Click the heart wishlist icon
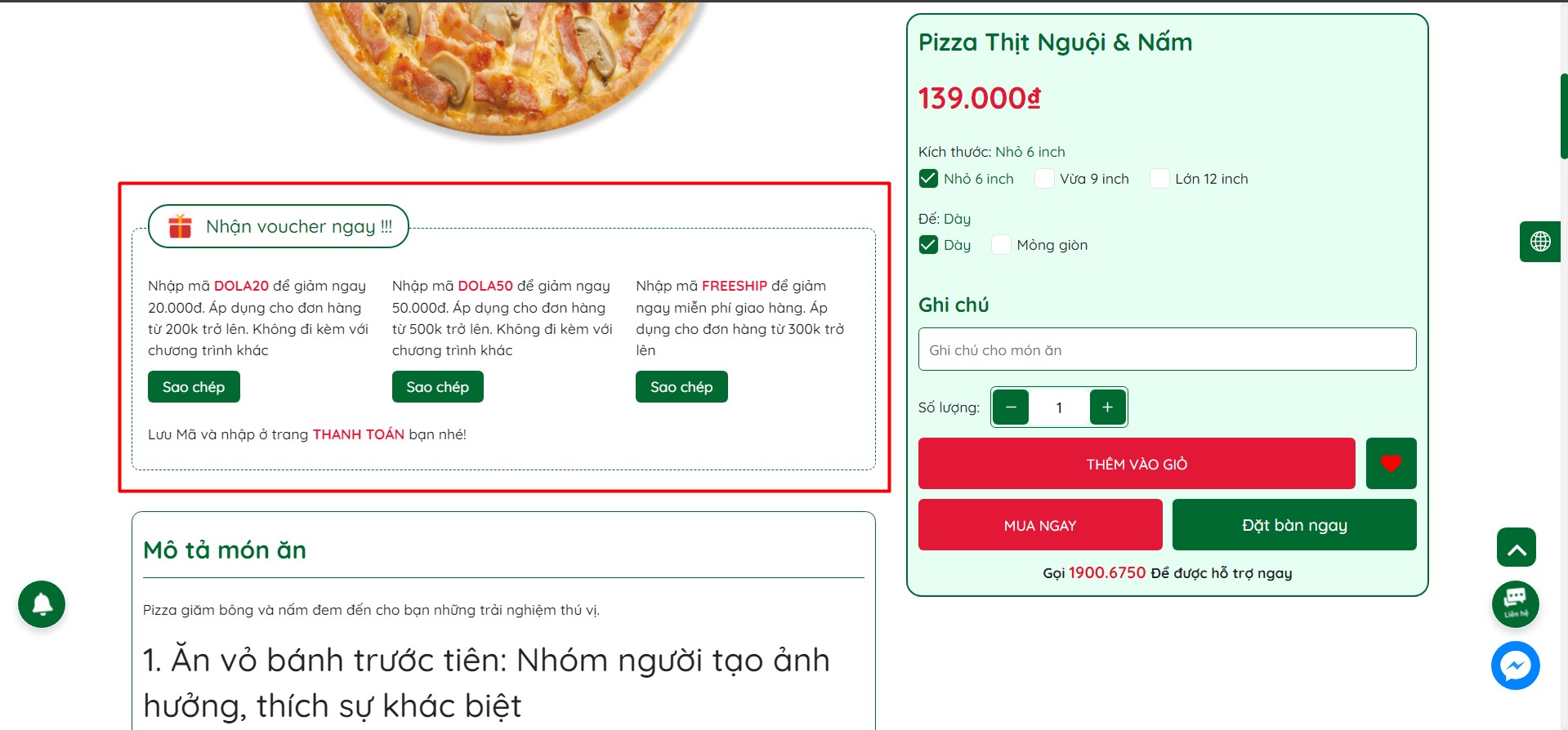 [x=1391, y=464]
